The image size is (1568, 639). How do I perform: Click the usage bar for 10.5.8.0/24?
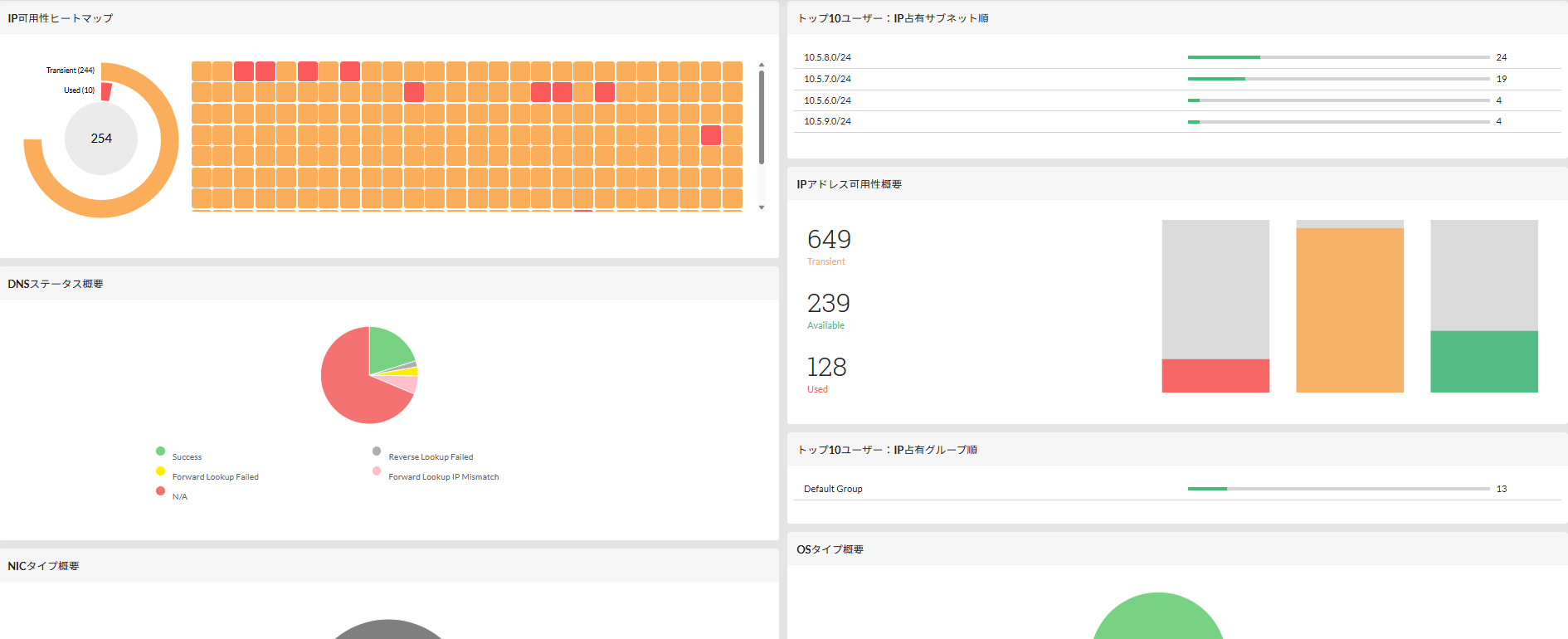point(1339,57)
